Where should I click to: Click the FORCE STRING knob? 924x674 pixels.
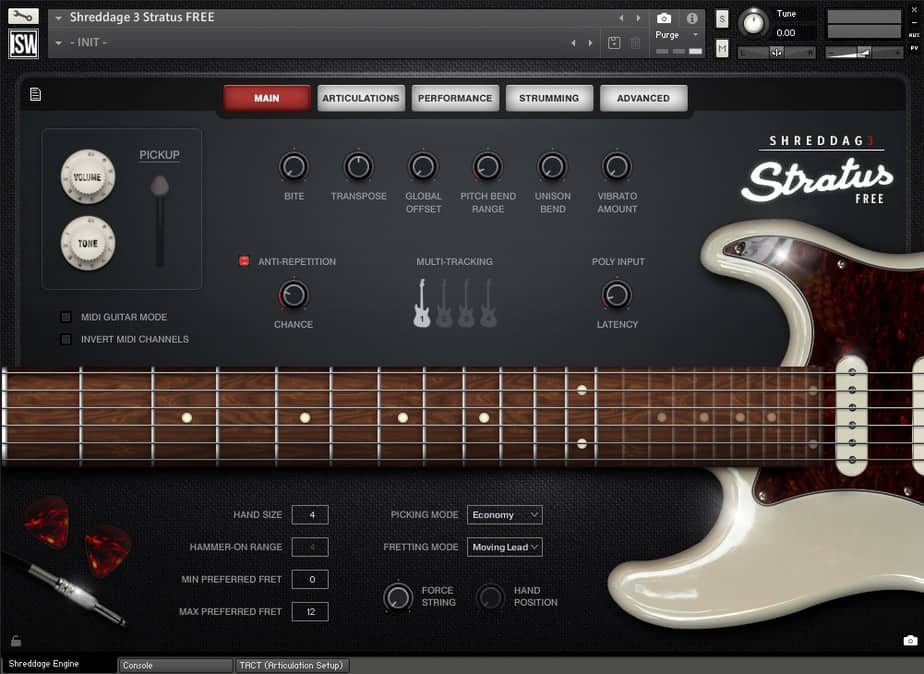[398, 596]
